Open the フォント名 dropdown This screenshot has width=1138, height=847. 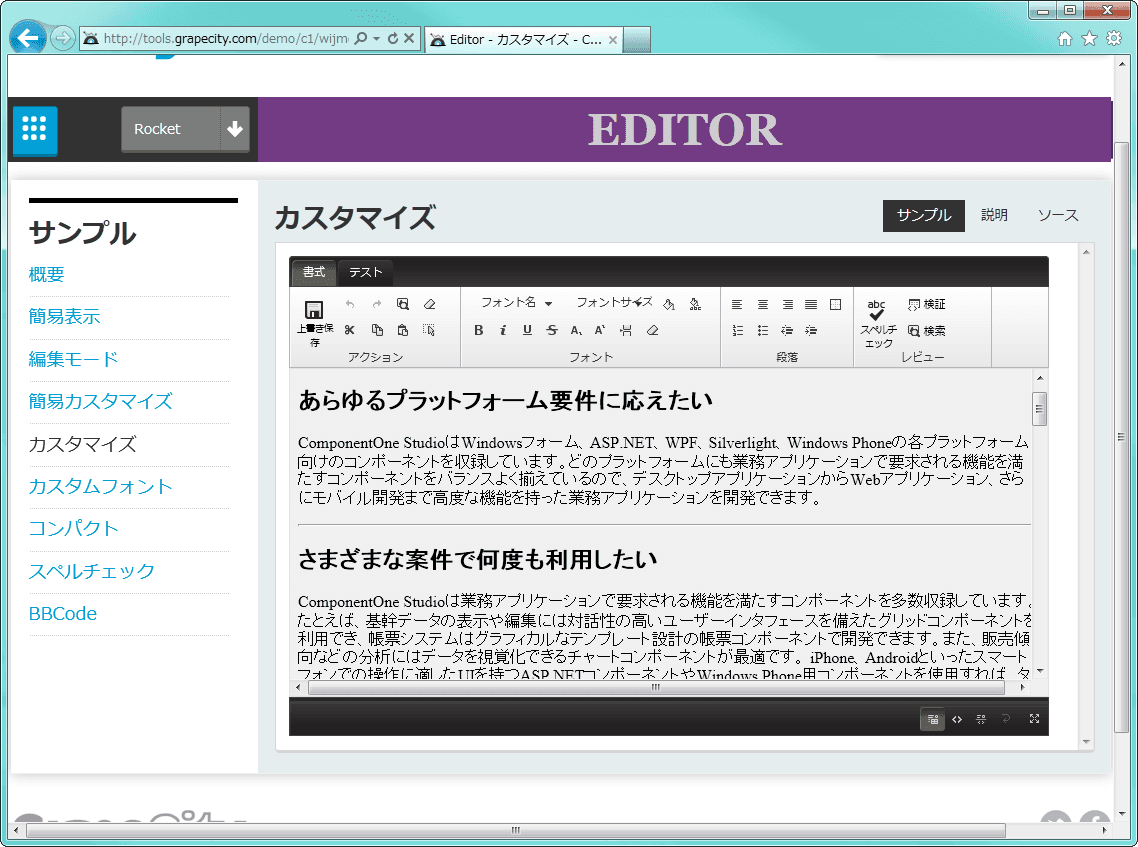[517, 303]
